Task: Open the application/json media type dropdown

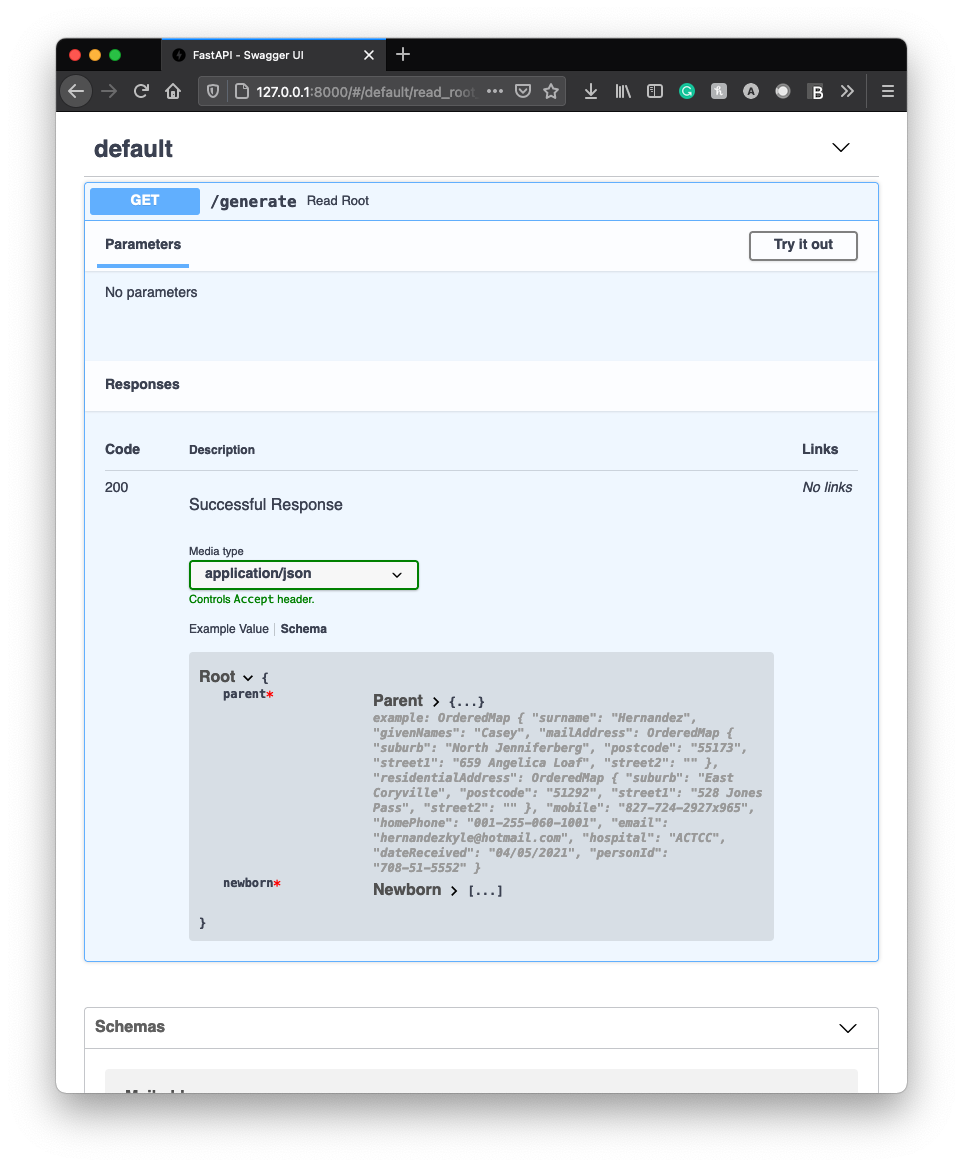Action: 304,575
